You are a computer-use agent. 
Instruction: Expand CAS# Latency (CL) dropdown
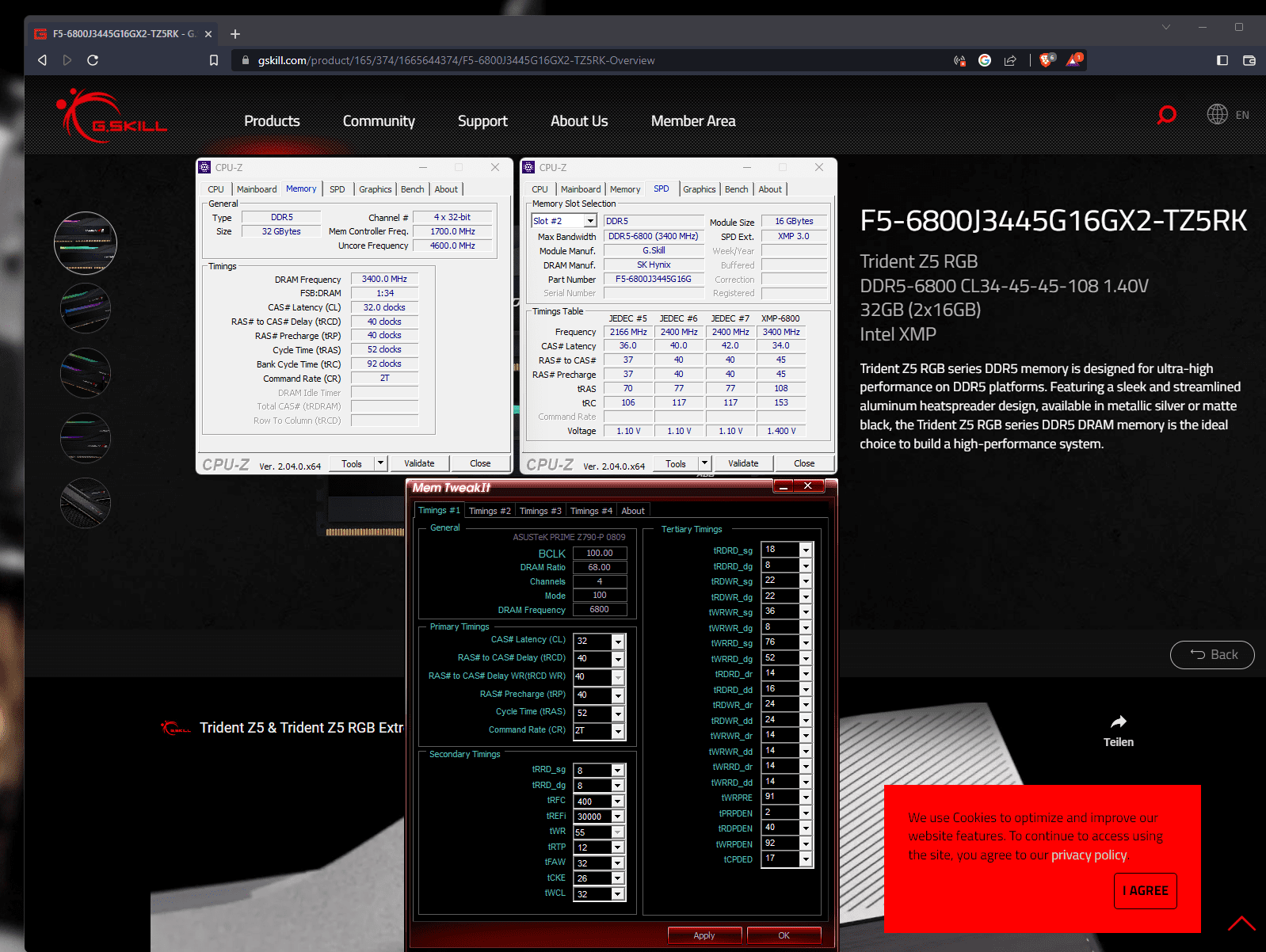[618, 642]
